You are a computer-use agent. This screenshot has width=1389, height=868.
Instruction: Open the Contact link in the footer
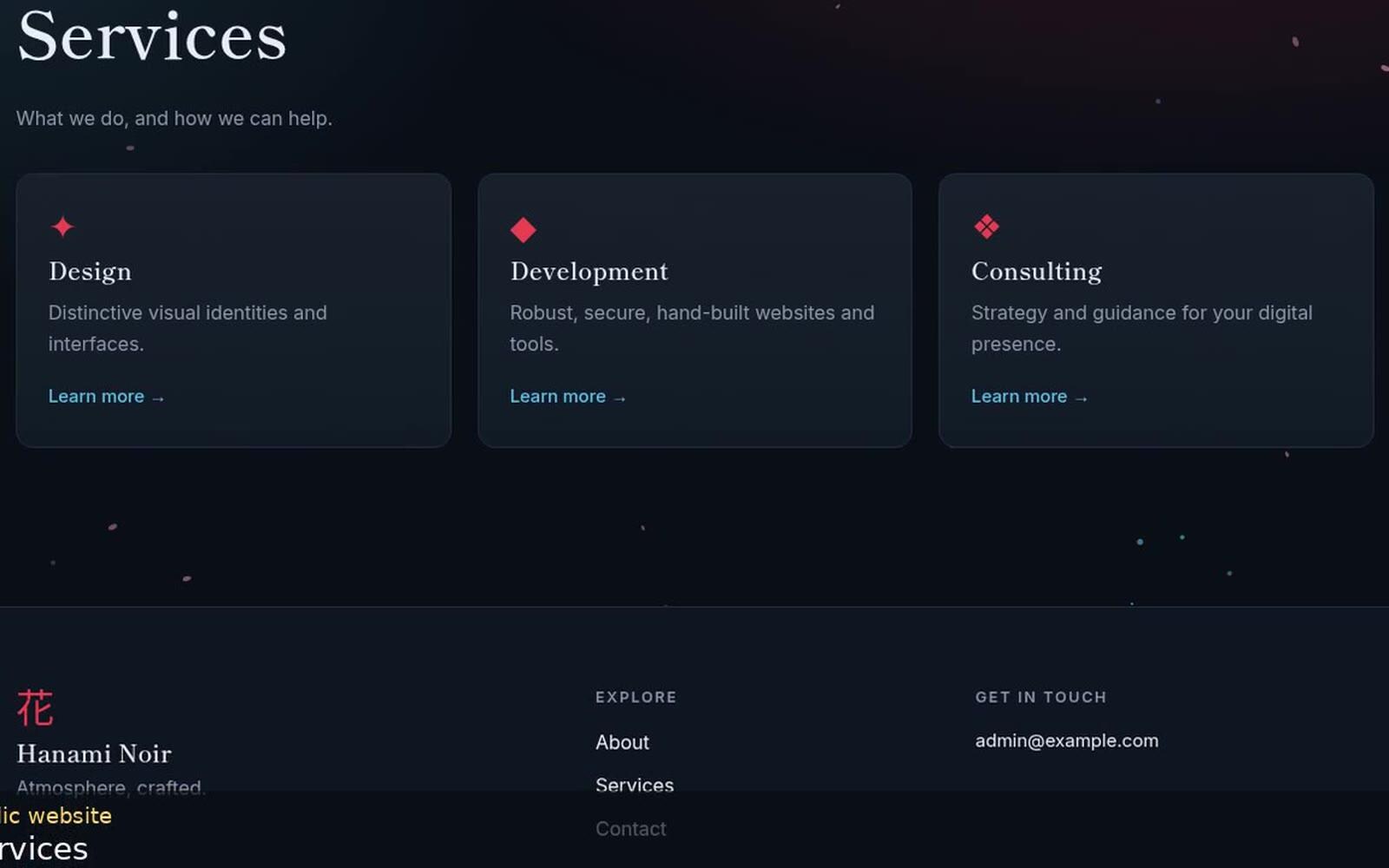tap(631, 829)
